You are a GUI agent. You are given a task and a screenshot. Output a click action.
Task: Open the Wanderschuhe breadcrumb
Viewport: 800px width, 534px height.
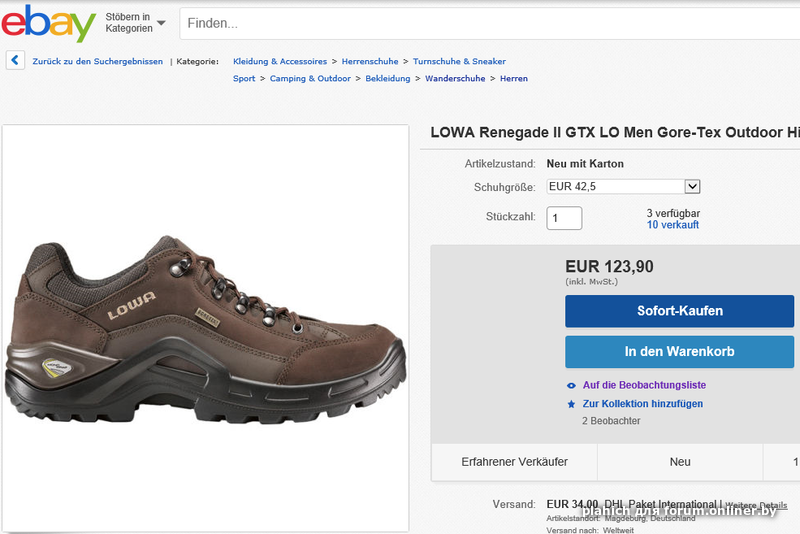coord(455,79)
